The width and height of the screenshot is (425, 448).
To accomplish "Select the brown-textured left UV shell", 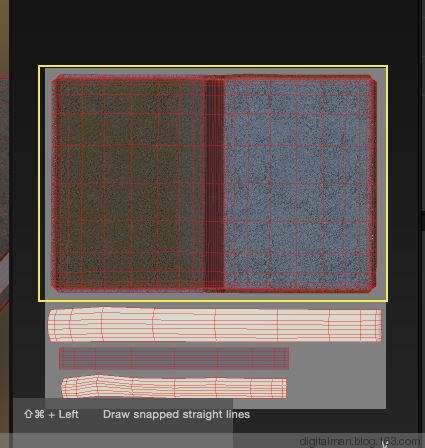I will pos(128,183).
